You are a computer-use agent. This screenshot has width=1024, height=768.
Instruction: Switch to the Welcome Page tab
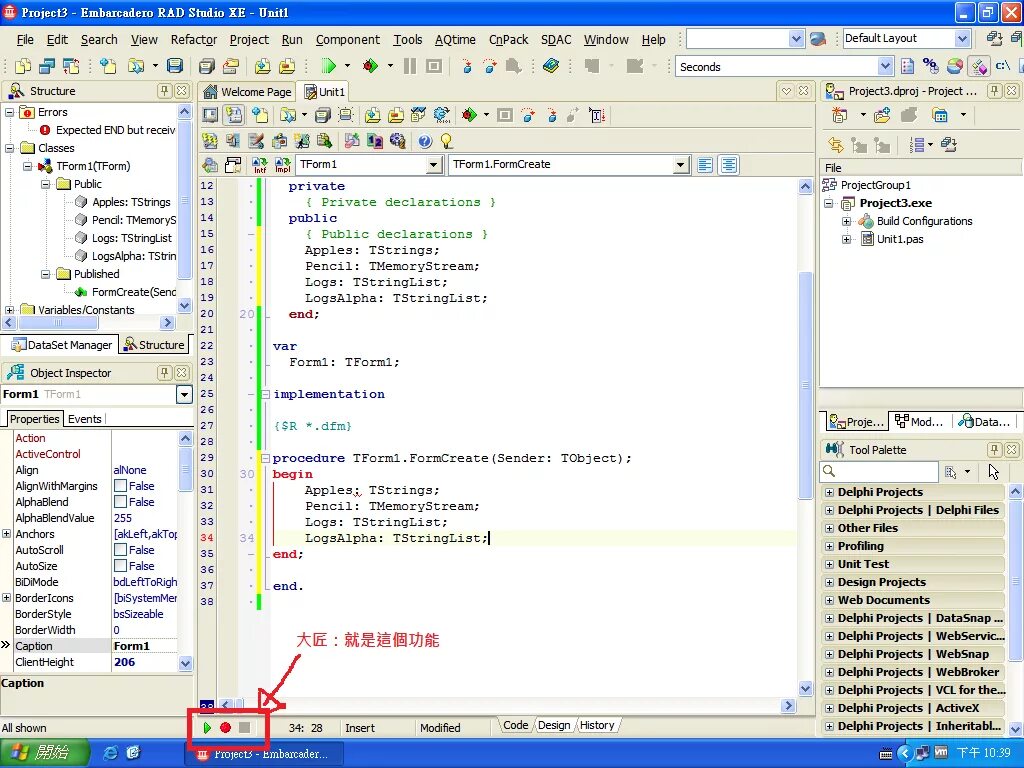pos(248,92)
